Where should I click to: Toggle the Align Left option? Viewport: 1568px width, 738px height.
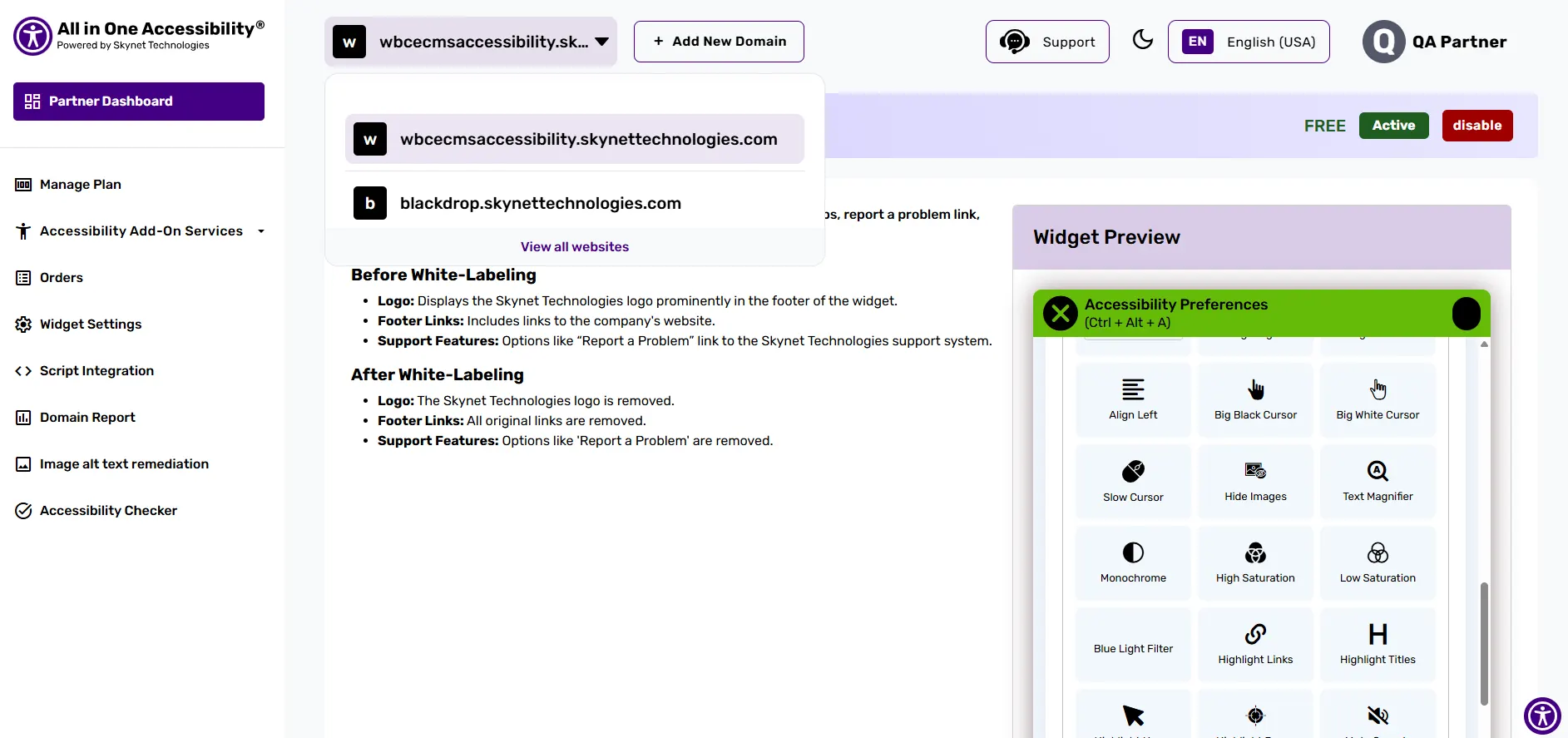click(1133, 400)
